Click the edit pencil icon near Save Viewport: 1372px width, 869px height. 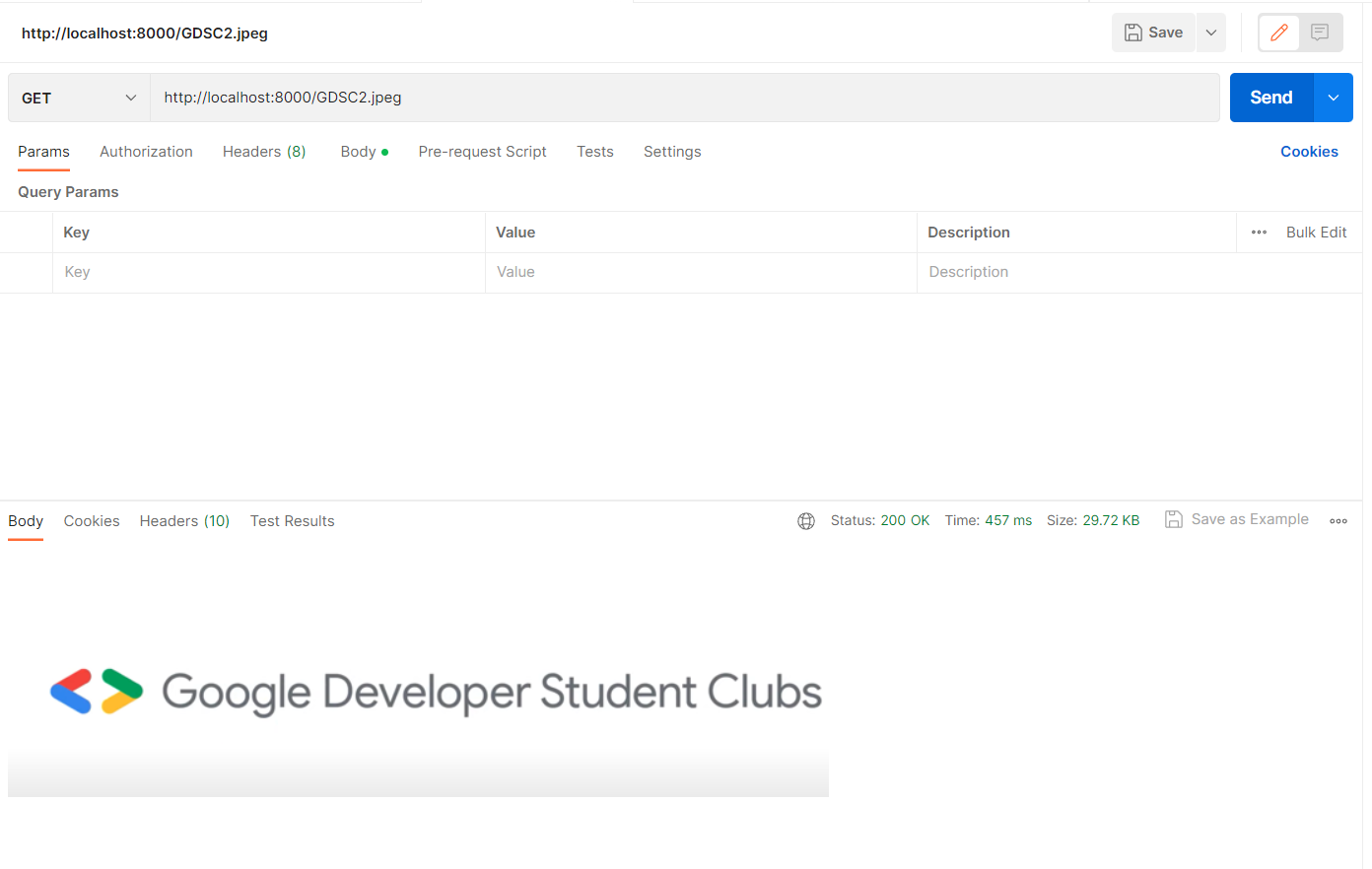tap(1278, 32)
